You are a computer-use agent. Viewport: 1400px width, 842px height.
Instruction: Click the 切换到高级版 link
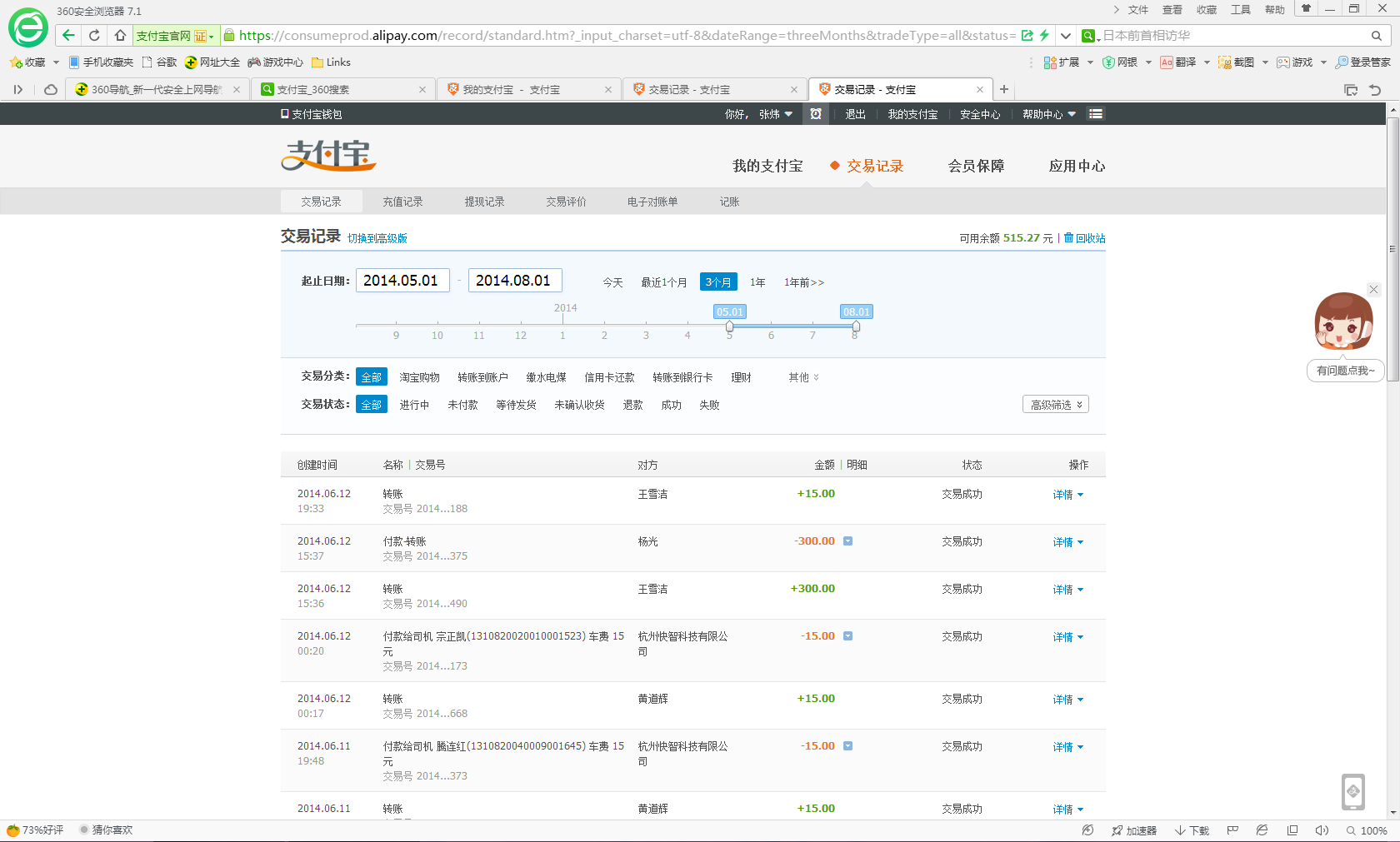click(377, 238)
